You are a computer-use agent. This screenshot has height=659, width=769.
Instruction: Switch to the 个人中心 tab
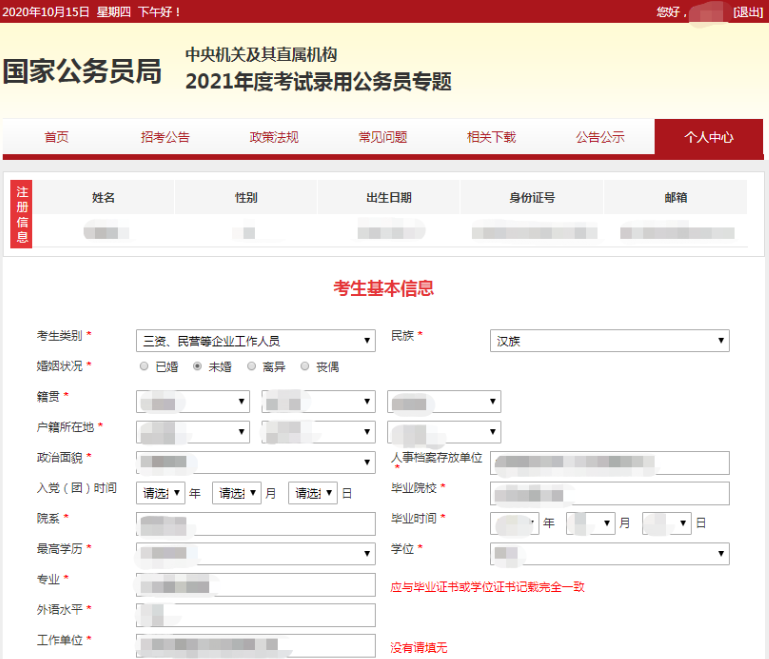(709, 137)
